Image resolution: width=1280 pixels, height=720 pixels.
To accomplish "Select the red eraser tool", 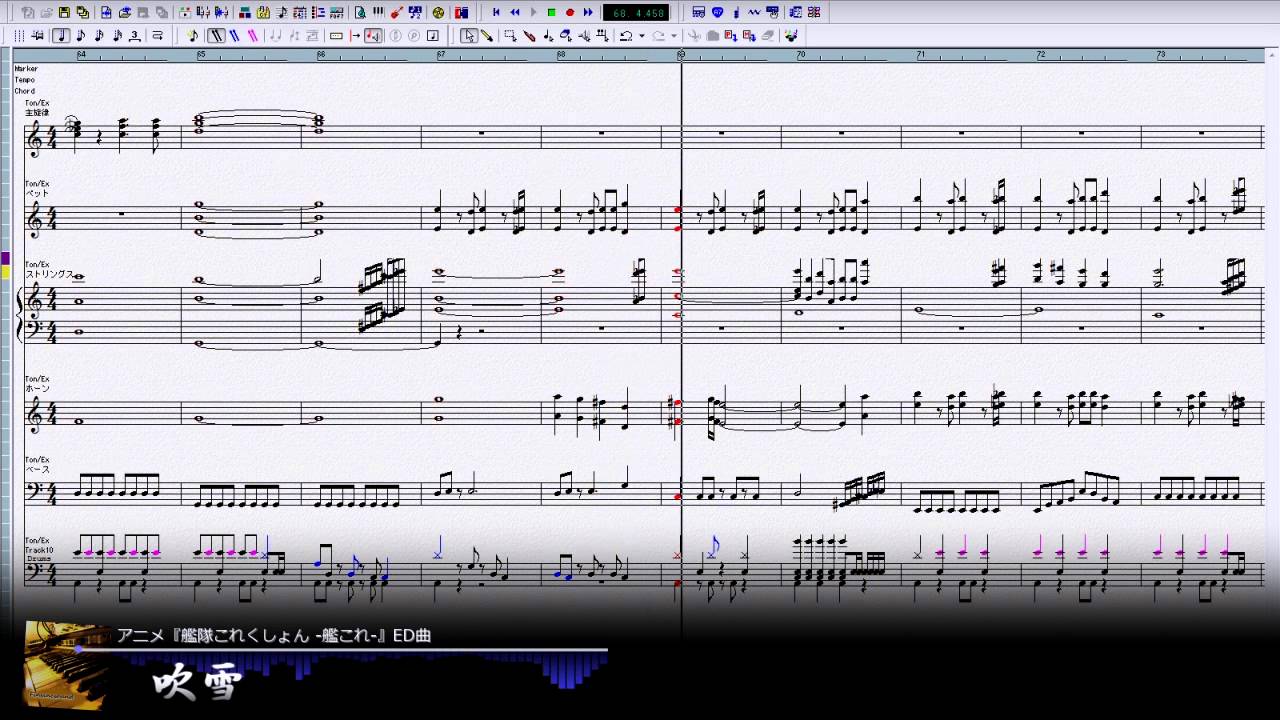I will click(x=528, y=36).
